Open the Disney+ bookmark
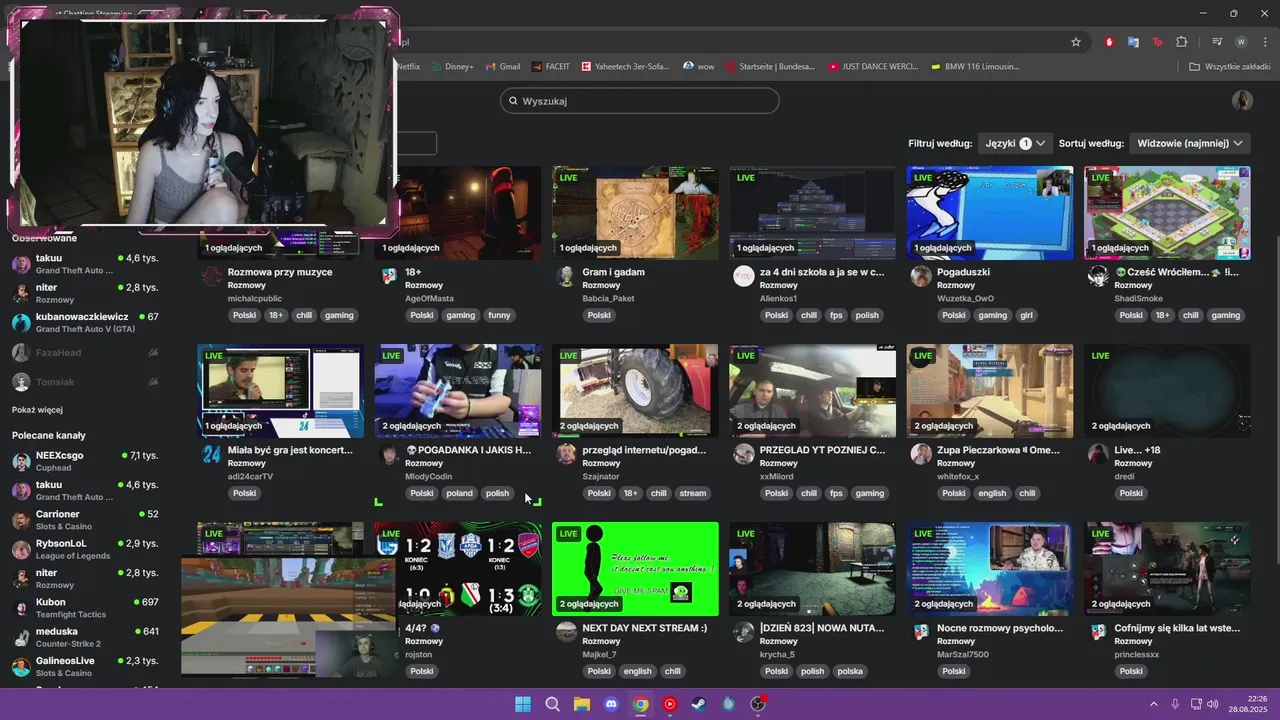 pos(452,67)
